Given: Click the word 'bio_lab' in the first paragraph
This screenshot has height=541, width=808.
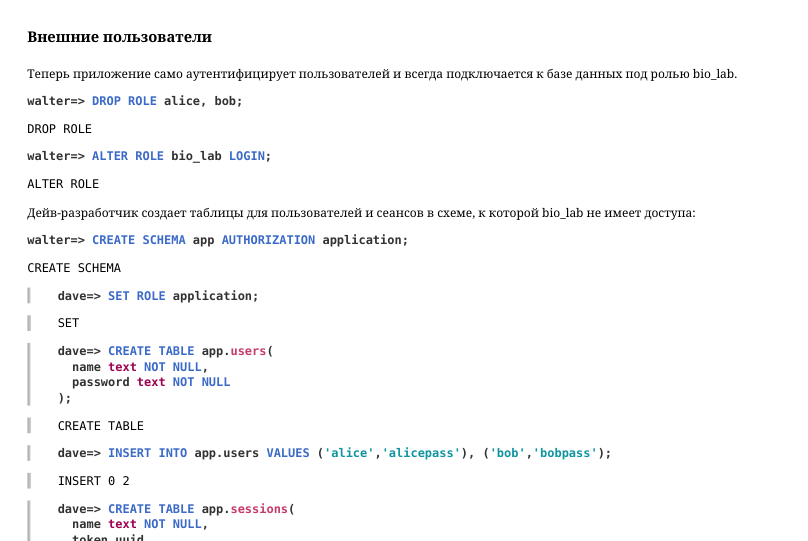Looking at the screenshot, I should tap(713, 74).
